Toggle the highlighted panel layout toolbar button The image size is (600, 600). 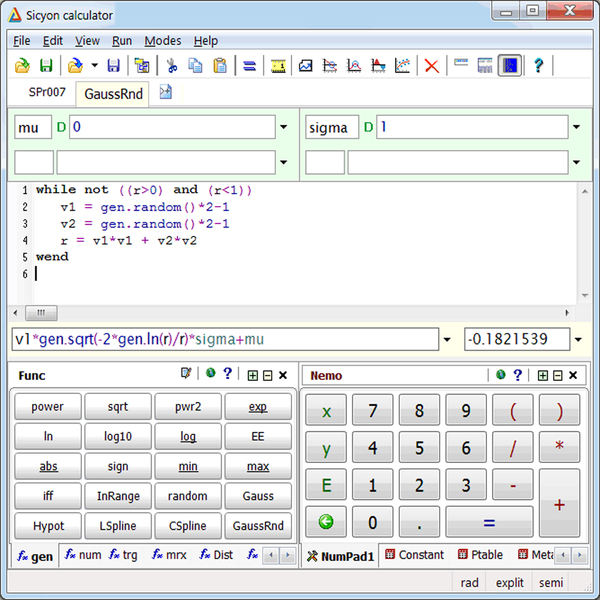click(x=510, y=65)
